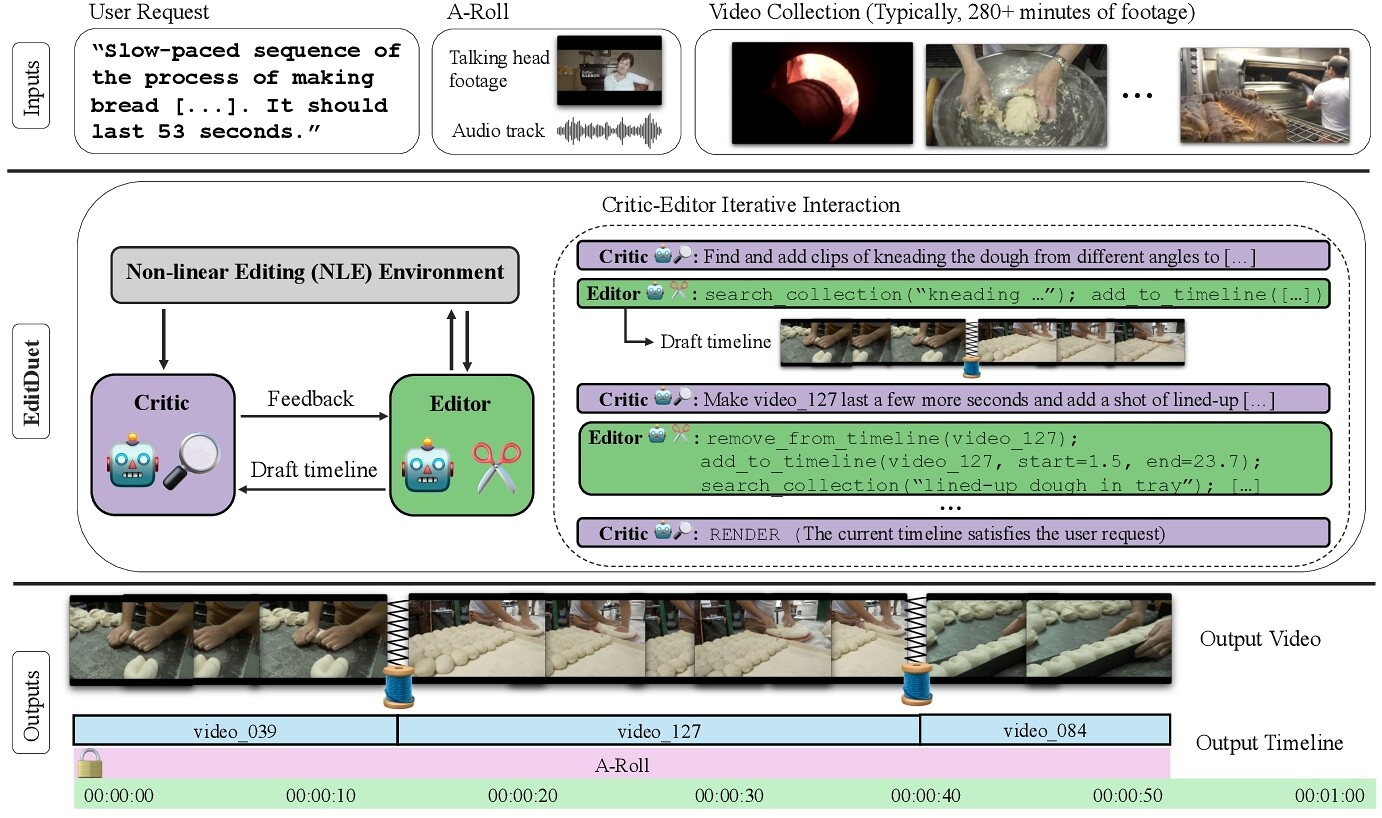
Task: Select the video_039 clip in the timeline
Action: pyautogui.click(x=235, y=731)
